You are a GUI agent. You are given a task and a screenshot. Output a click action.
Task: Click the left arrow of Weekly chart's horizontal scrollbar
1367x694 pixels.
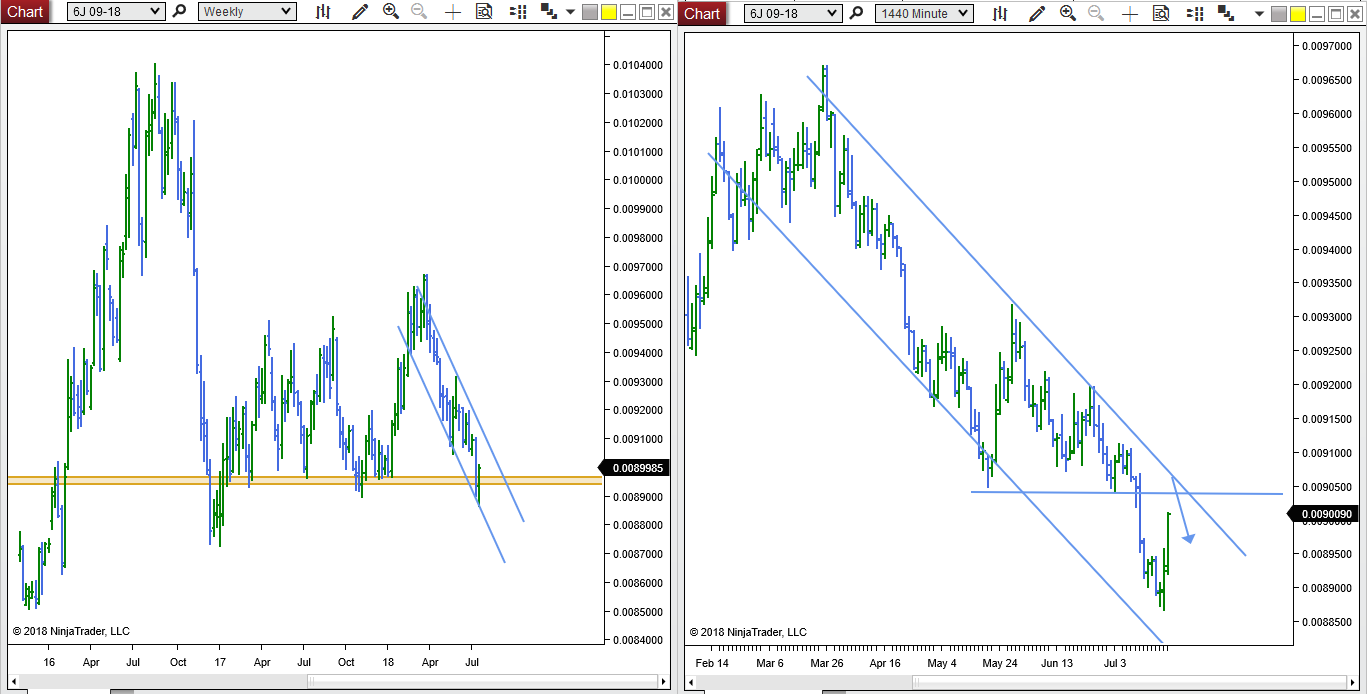click(x=12, y=682)
